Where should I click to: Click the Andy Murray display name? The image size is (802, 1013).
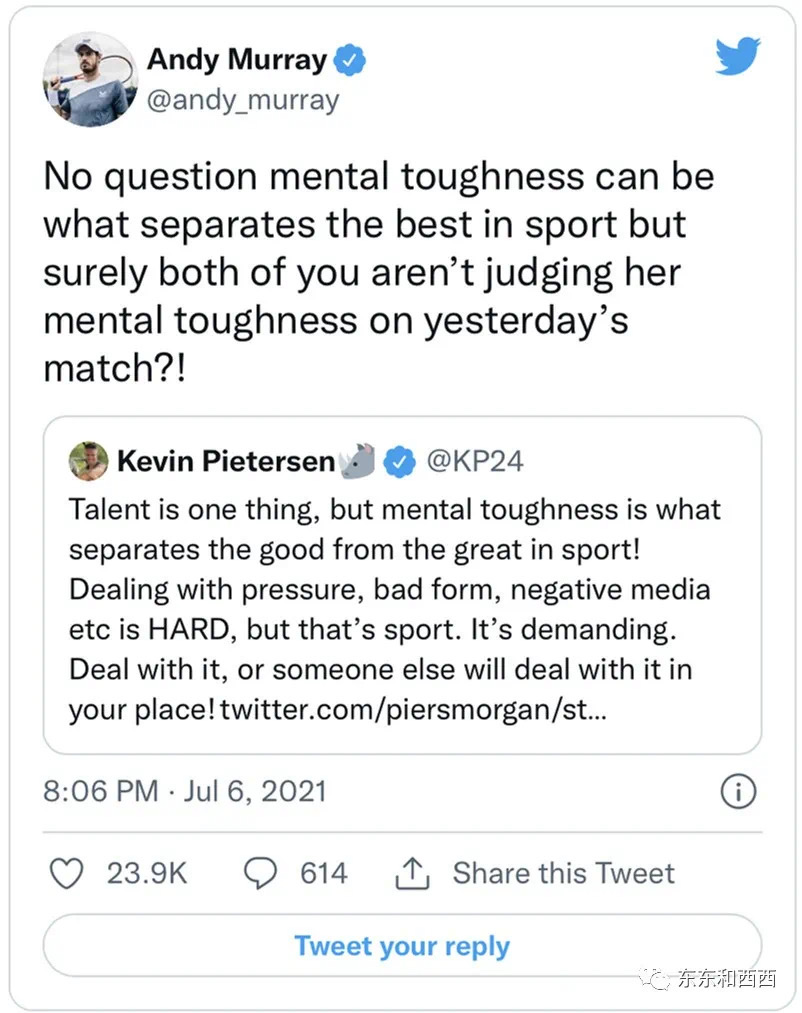point(237,60)
